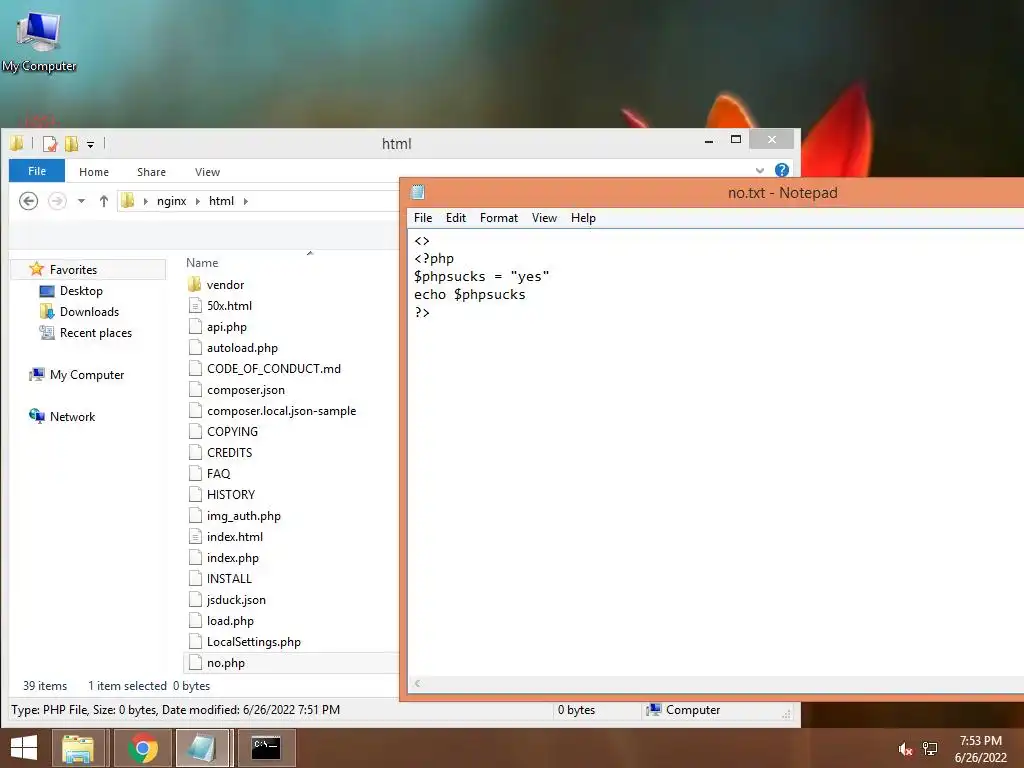Viewport: 1024px width, 768px height.
Task: Click the Explorer Forward arrow
Action: [x=57, y=201]
